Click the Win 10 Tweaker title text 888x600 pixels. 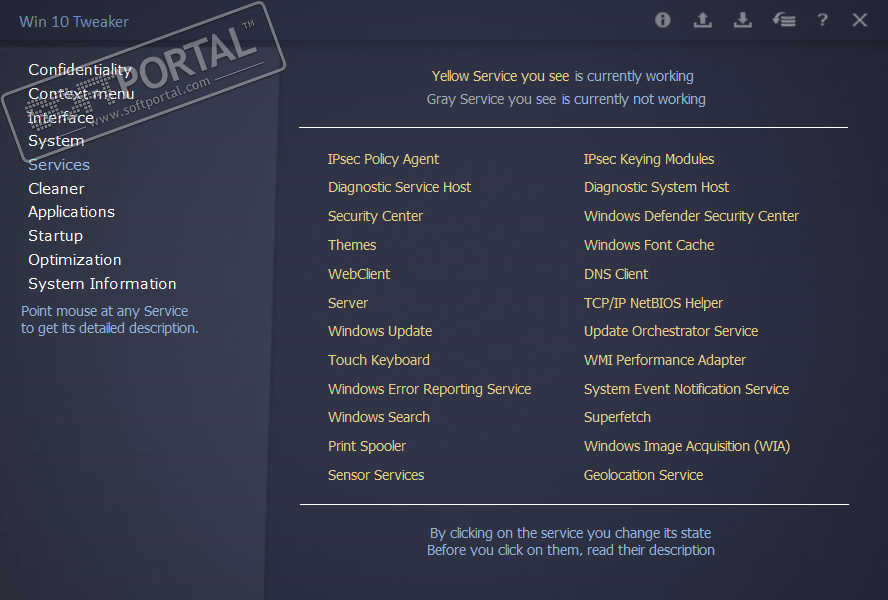point(74,22)
